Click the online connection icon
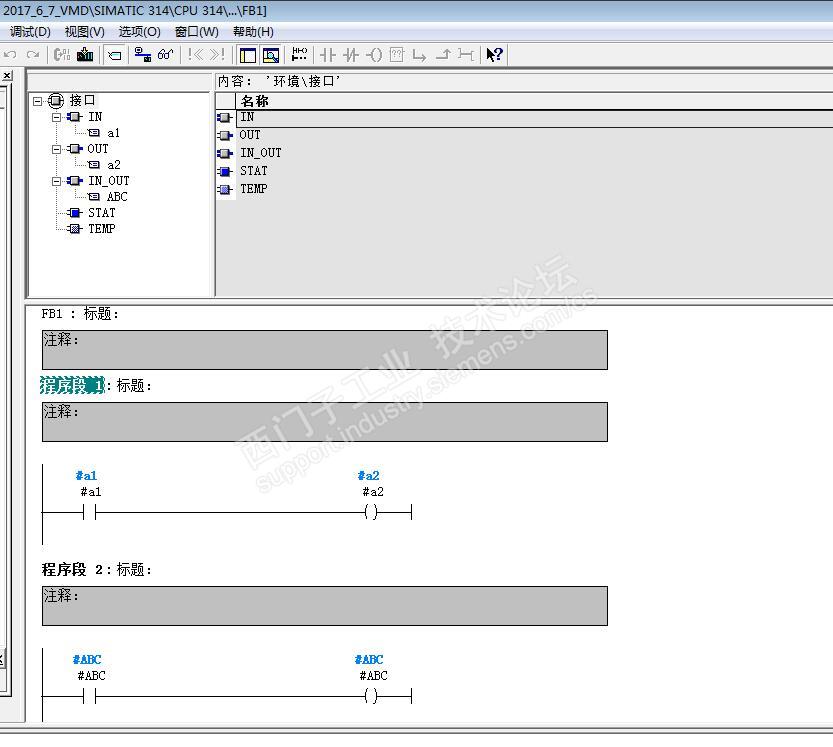 tap(142, 55)
